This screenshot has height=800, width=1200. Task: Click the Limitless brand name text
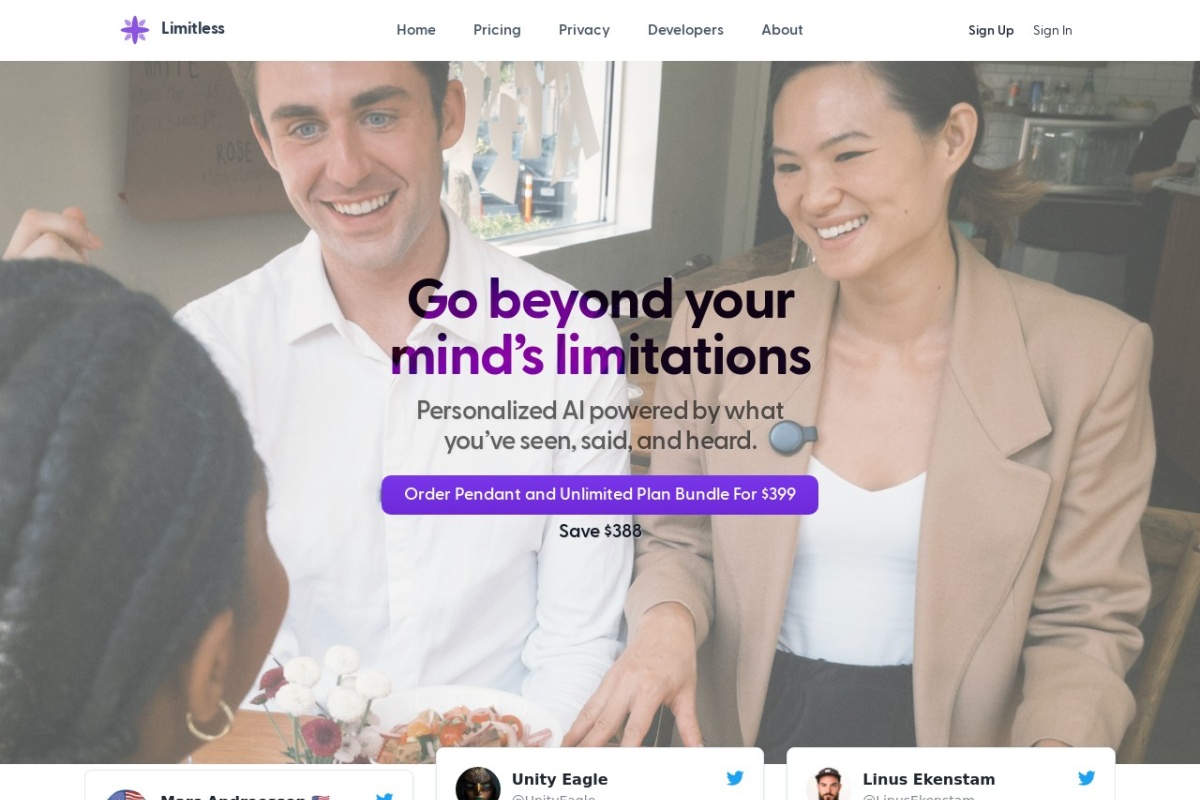click(193, 28)
